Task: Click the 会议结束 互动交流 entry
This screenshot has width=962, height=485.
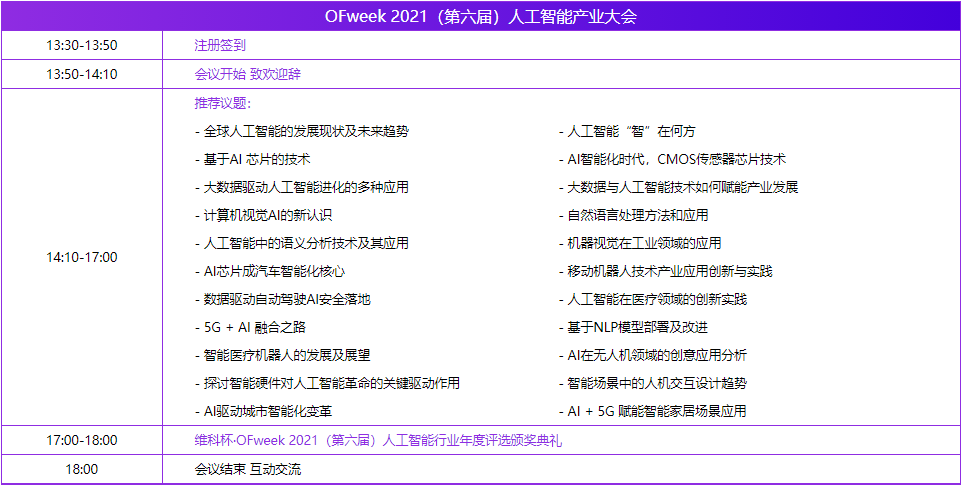Action: (248, 470)
